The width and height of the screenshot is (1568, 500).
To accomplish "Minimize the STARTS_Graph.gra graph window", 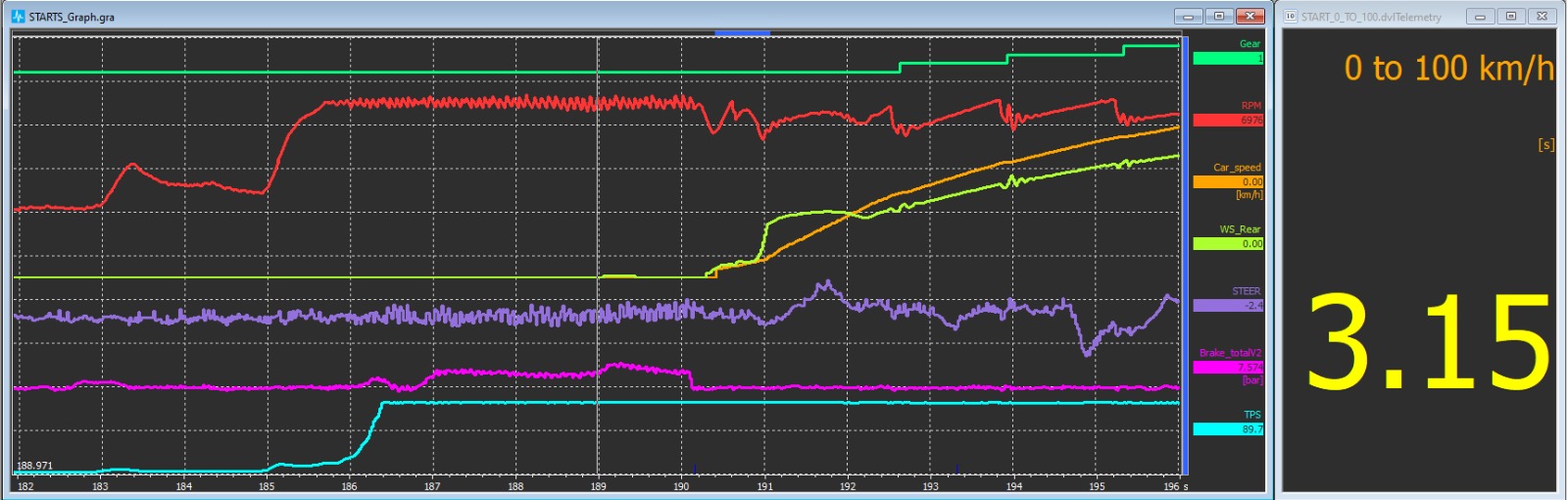I will (x=1188, y=17).
